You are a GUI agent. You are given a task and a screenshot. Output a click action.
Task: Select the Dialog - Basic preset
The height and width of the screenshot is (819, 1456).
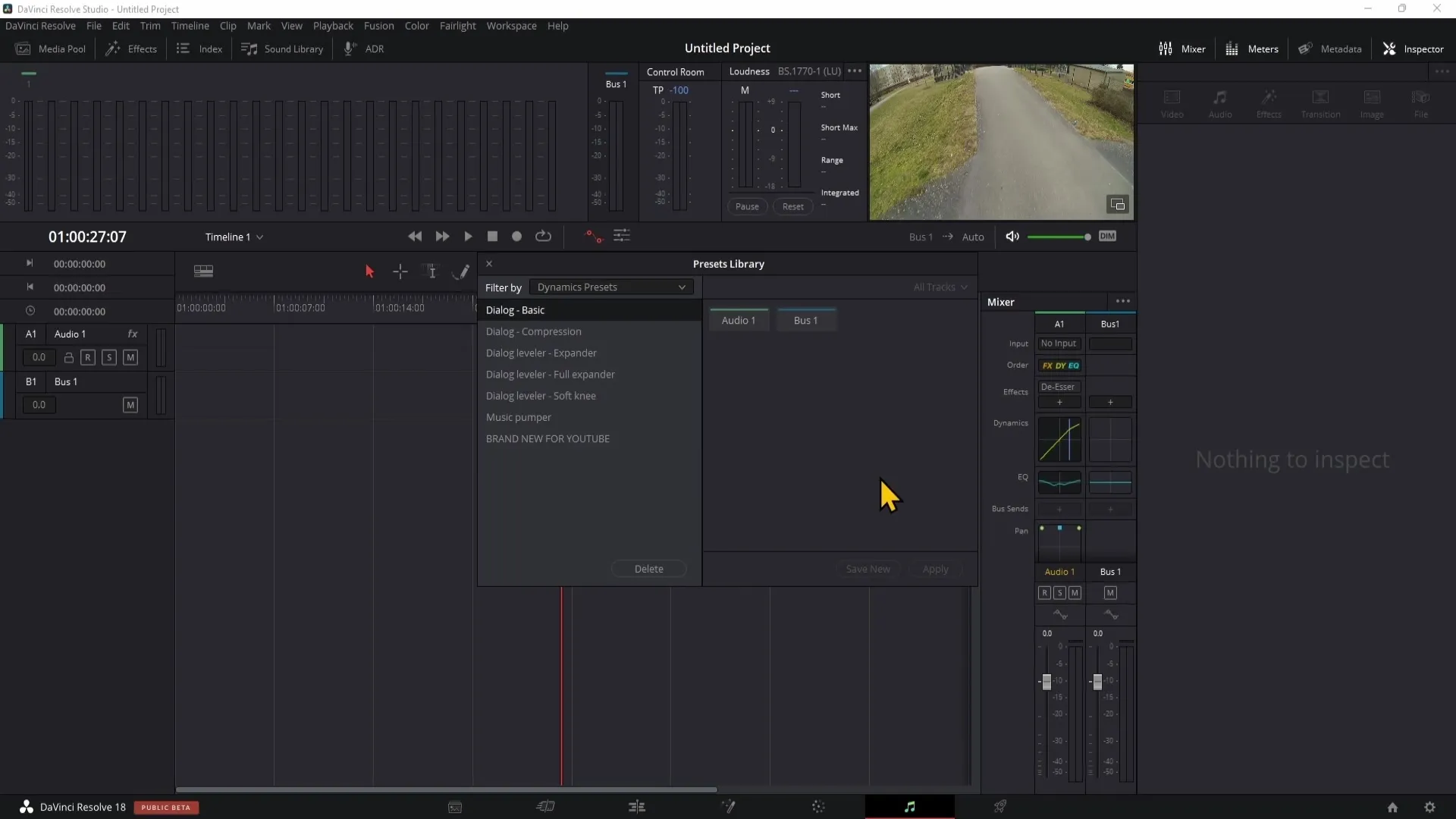coord(516,310)
